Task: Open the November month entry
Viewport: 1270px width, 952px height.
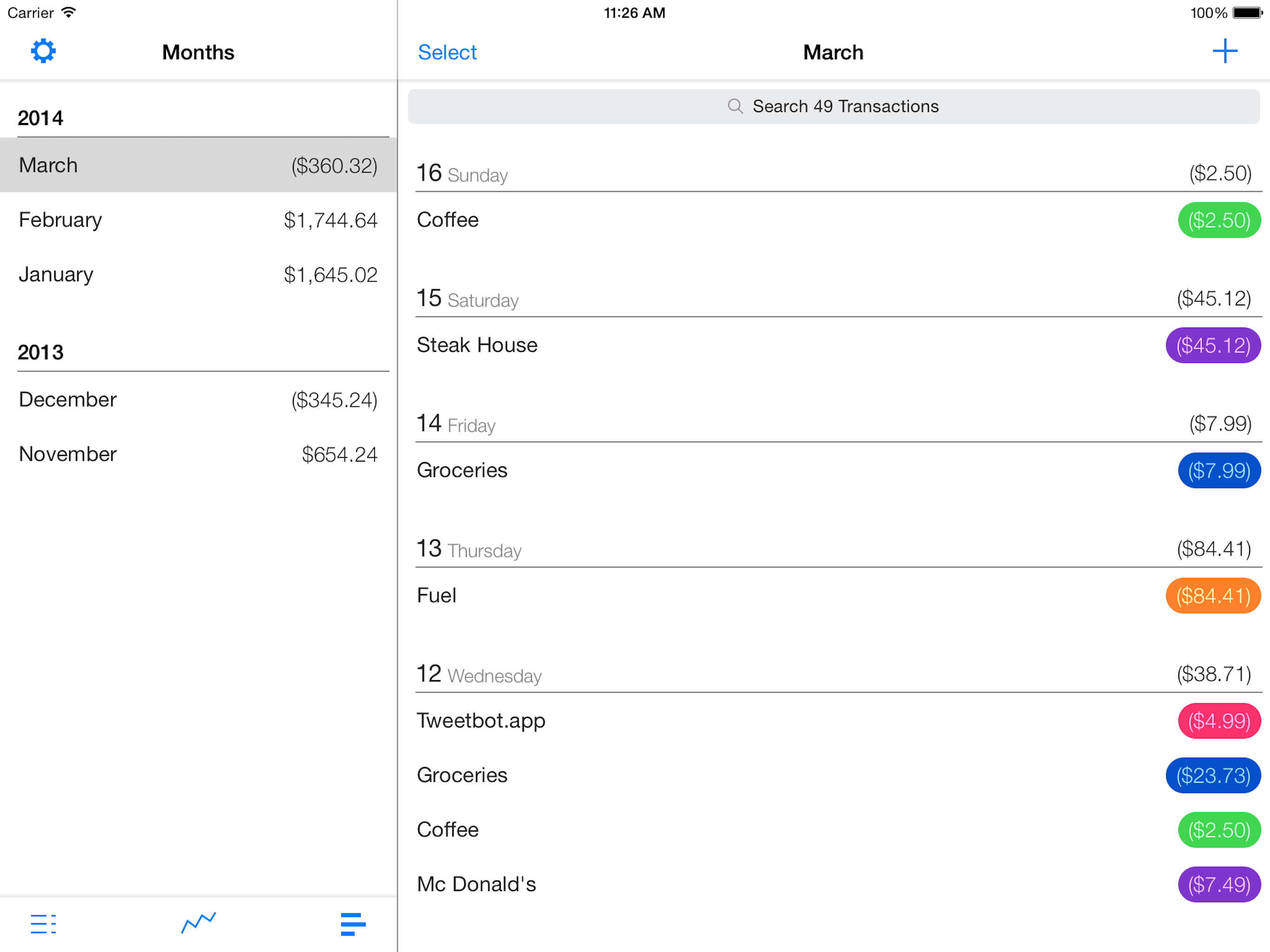Action: click(x=198, y=454)
